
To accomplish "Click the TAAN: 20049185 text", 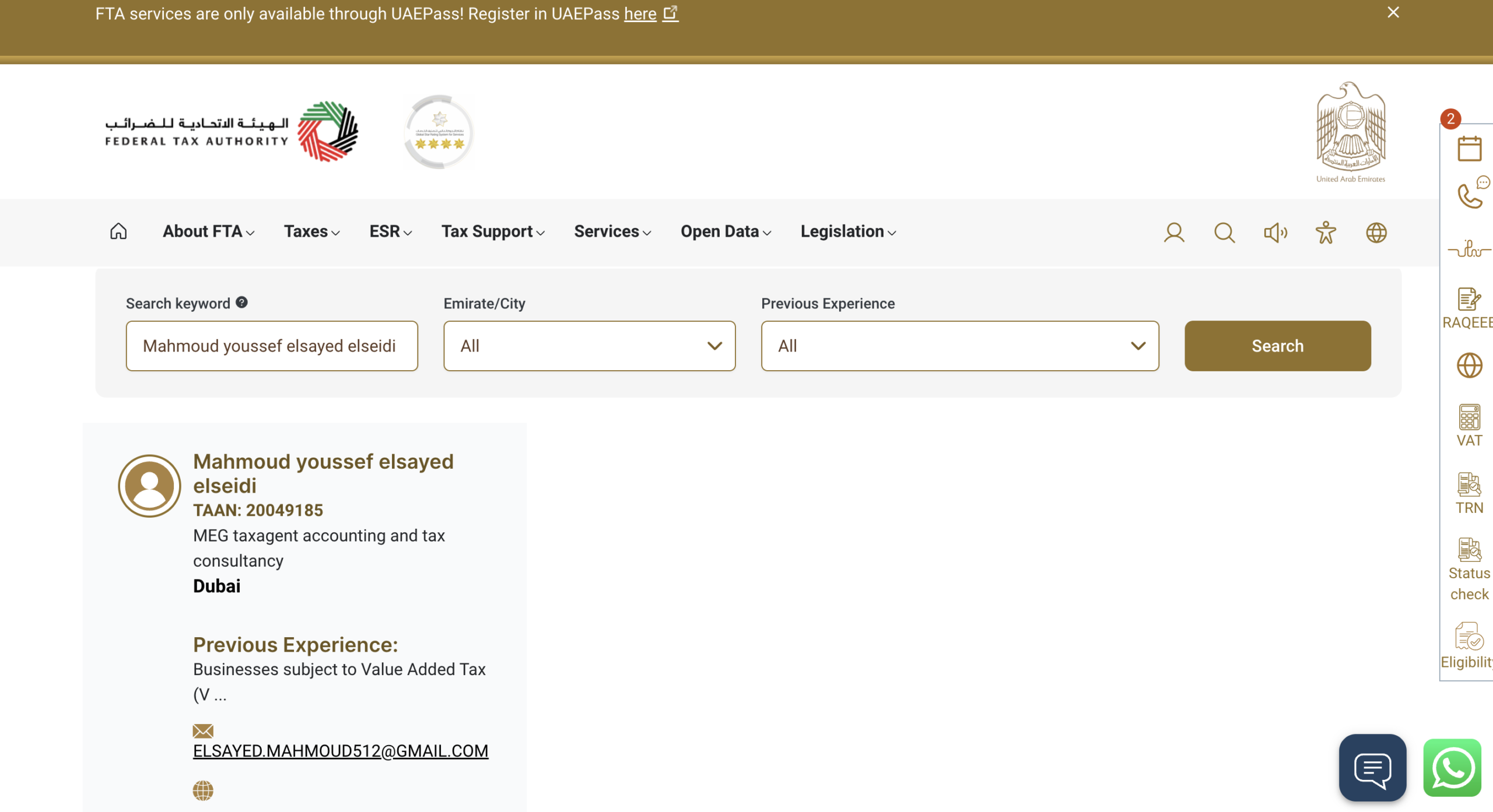I will click(258, 510).
